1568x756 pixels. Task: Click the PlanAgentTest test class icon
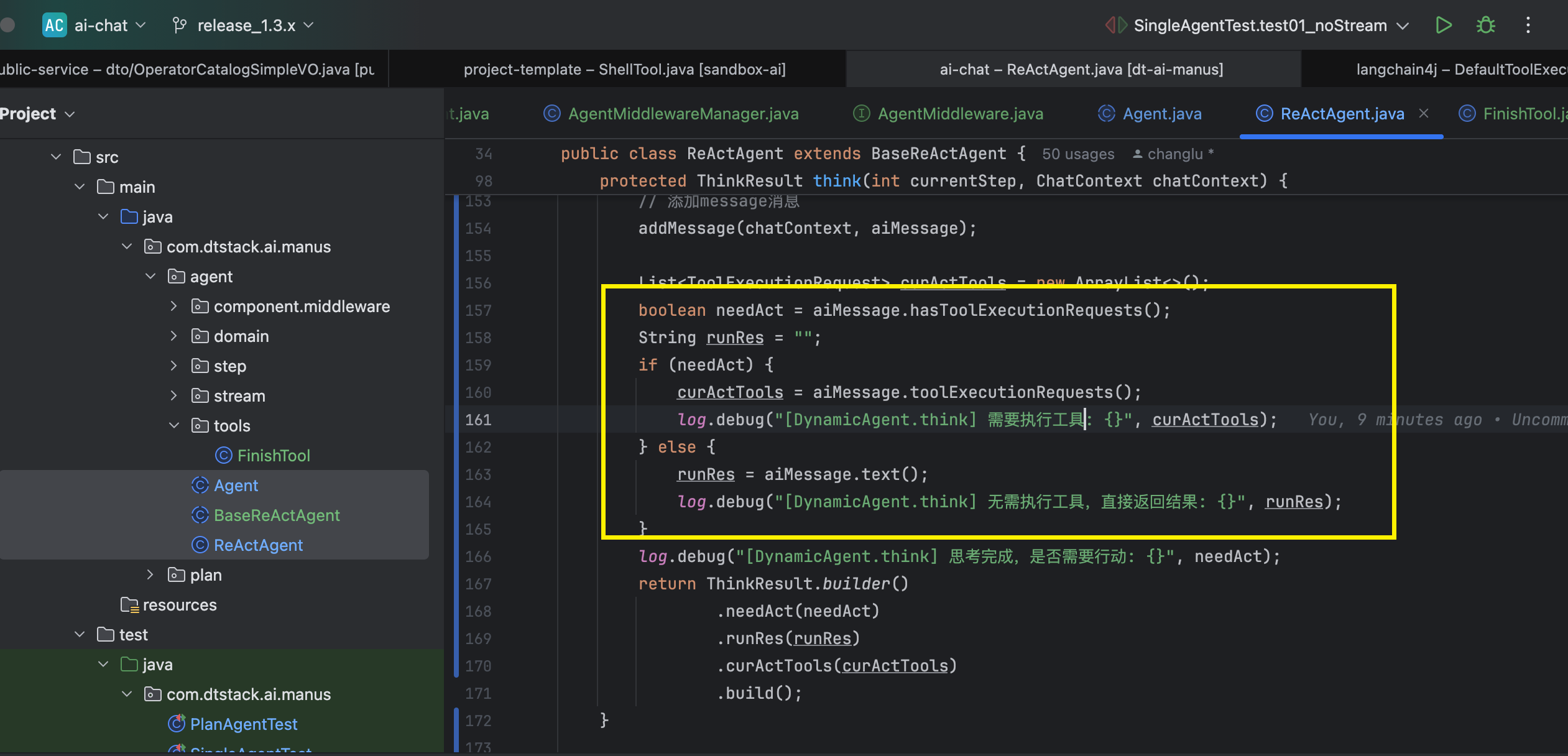click(177, 724)
